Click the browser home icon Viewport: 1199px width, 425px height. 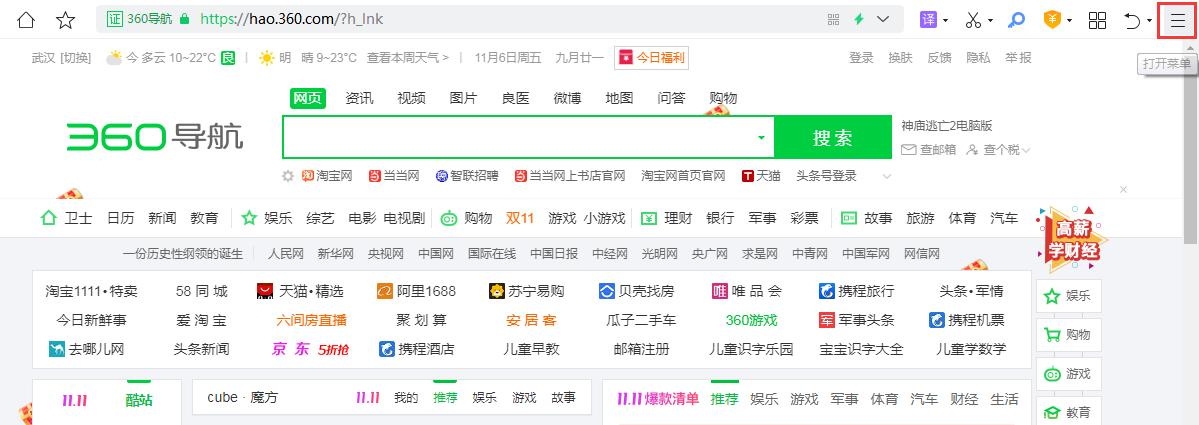pyautogui.click(x=26, y=20)
